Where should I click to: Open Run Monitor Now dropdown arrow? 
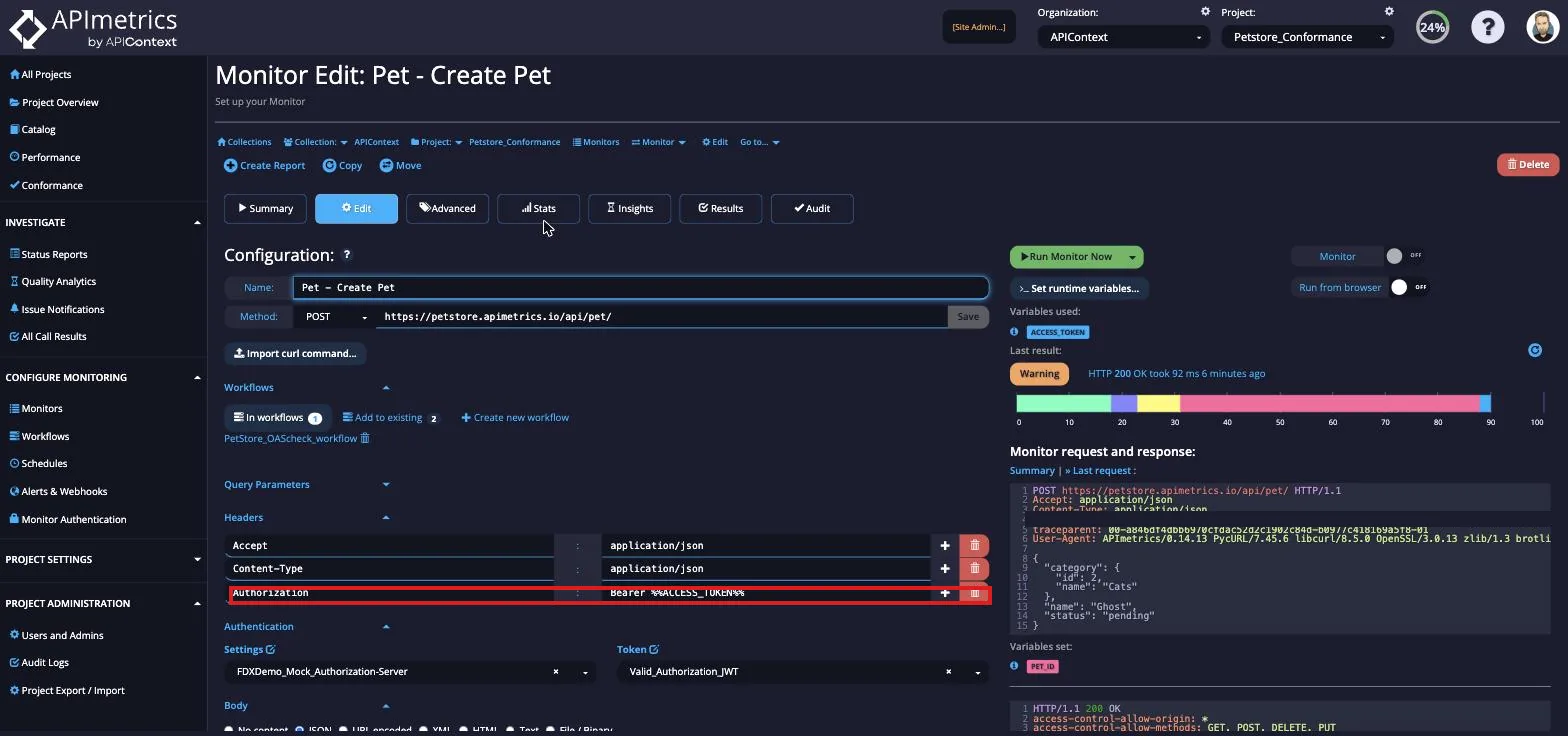pyautogui.click(x=1132, y=257)
